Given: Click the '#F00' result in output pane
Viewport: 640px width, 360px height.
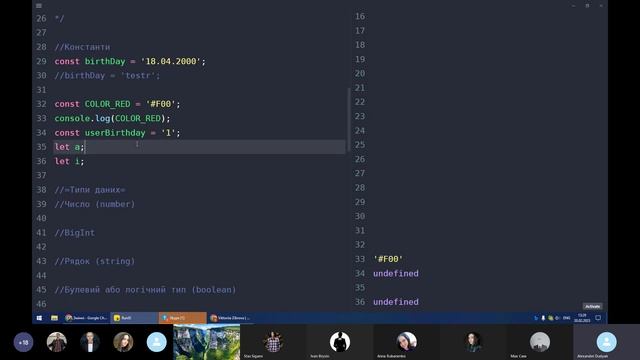Looking at the screenshot, I should (388, 259).
